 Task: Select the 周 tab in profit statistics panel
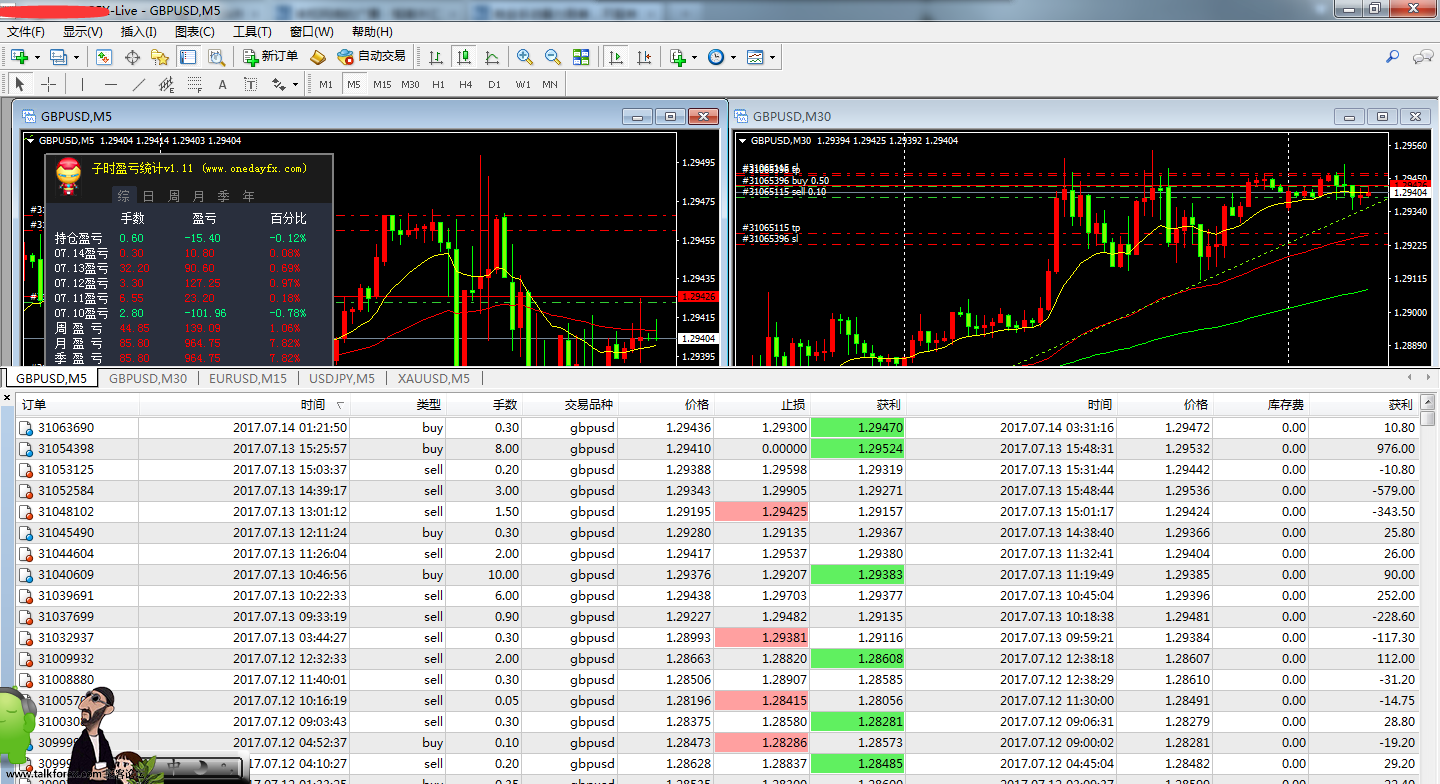point(174,196)
